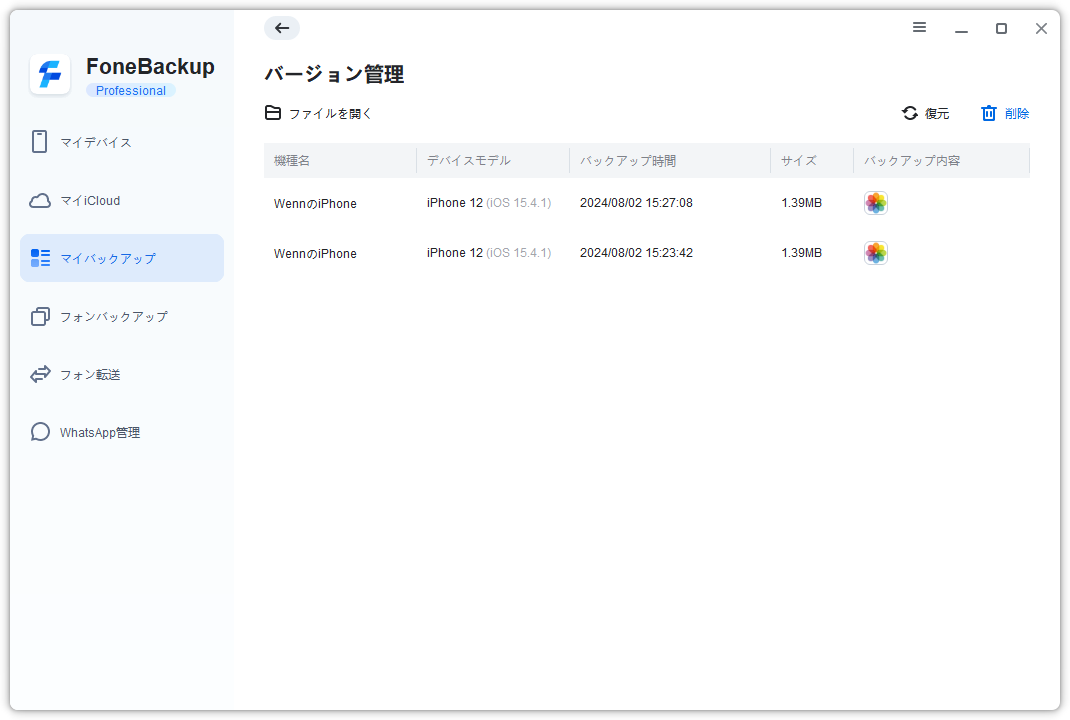Viewport: 1070px width, 720px height.
Task: Open マイiCloud in the sidebar
Action: (x=122, y=201)
